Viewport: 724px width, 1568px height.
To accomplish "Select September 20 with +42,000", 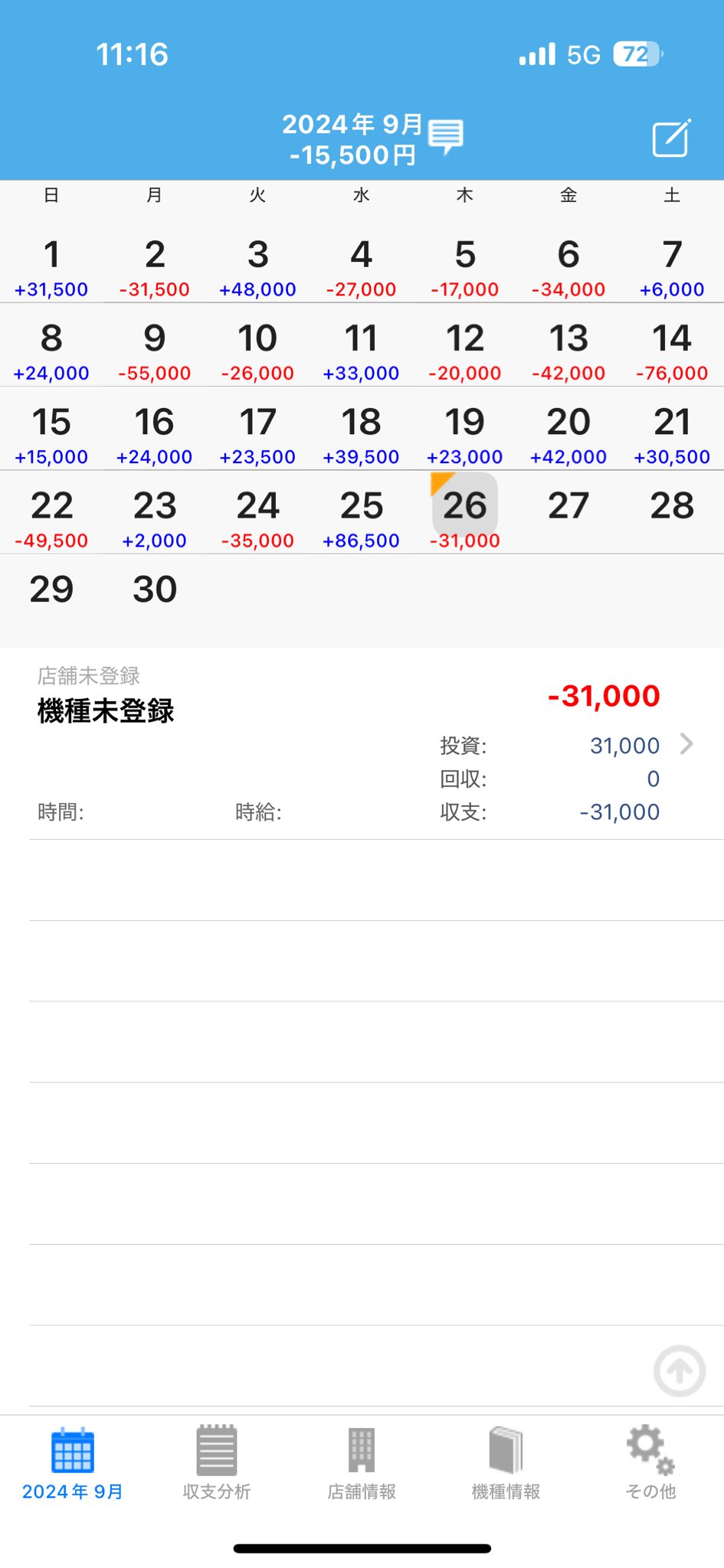I will click(x=568, y=433).
